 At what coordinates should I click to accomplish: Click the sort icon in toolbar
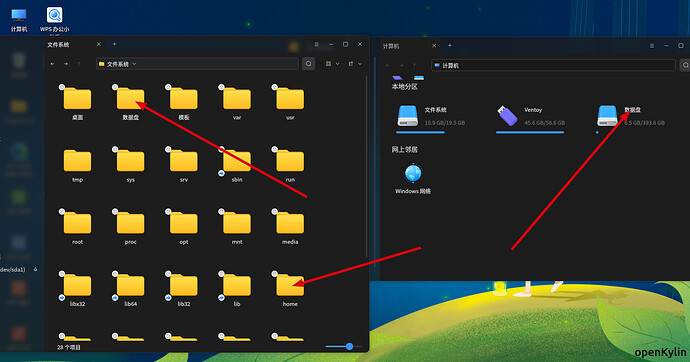[351, 64]
